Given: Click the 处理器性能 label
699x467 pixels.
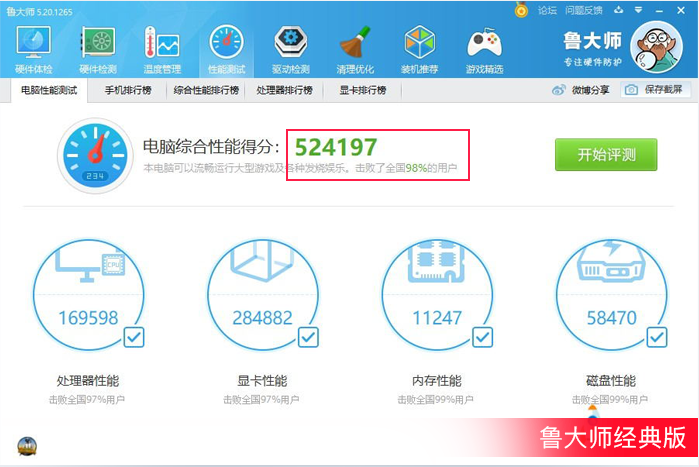Looking at the screenshot, I should point(88,381).
